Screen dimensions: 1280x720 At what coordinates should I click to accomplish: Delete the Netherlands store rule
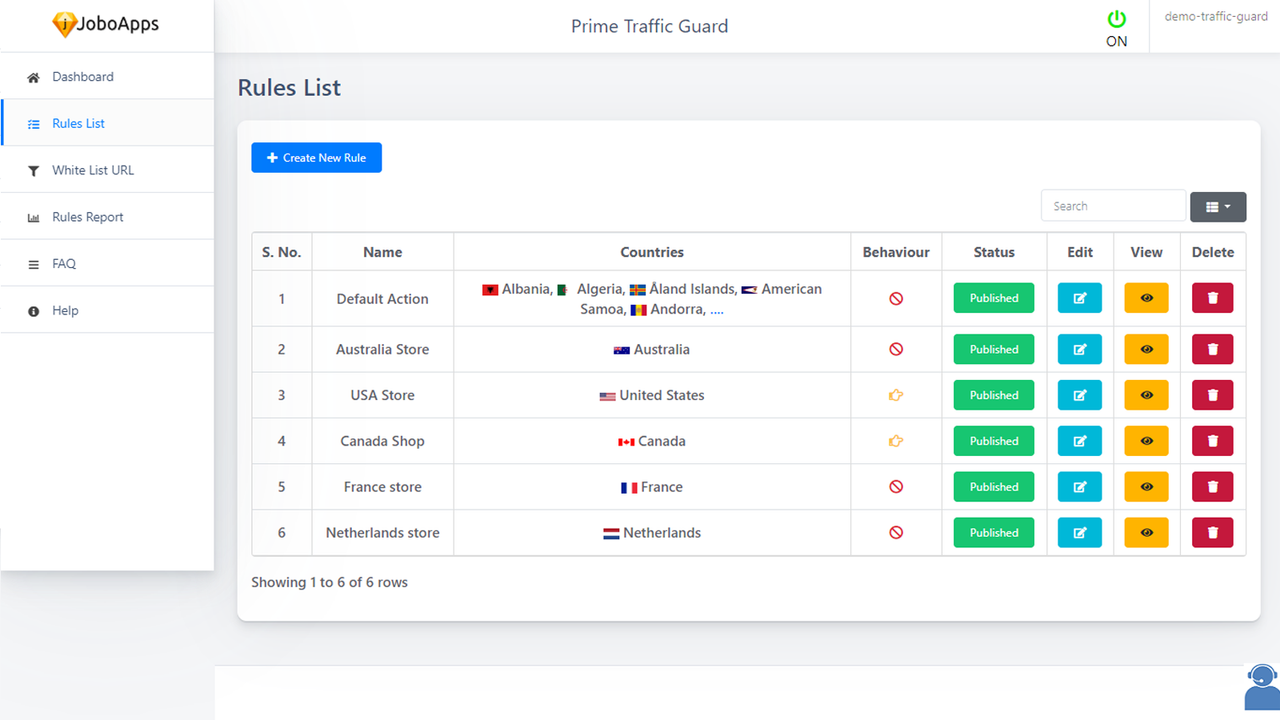[x=1212, y=533]
